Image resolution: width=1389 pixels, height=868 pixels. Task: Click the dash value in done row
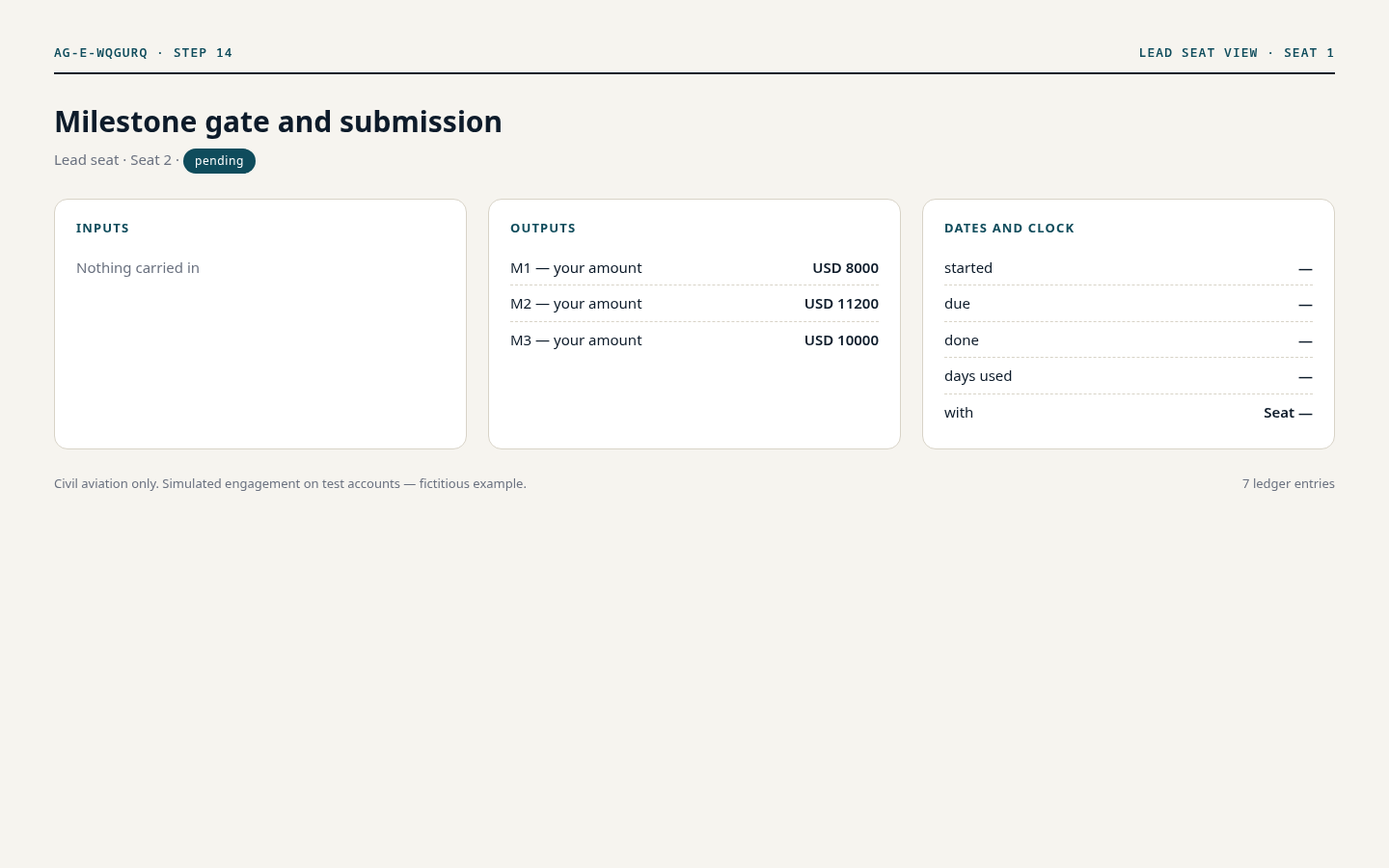tap(1305, 341)
